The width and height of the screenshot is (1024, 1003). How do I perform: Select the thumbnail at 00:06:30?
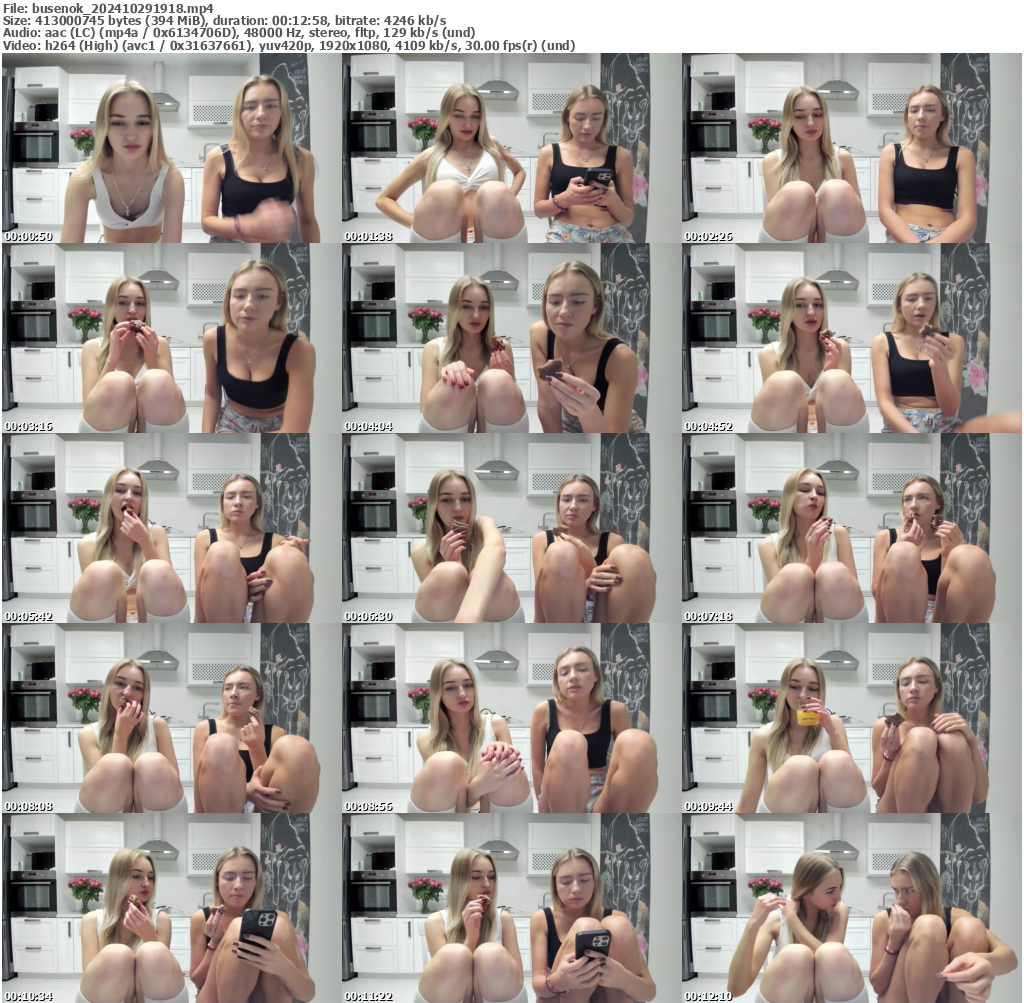click(x=511, y=529)
